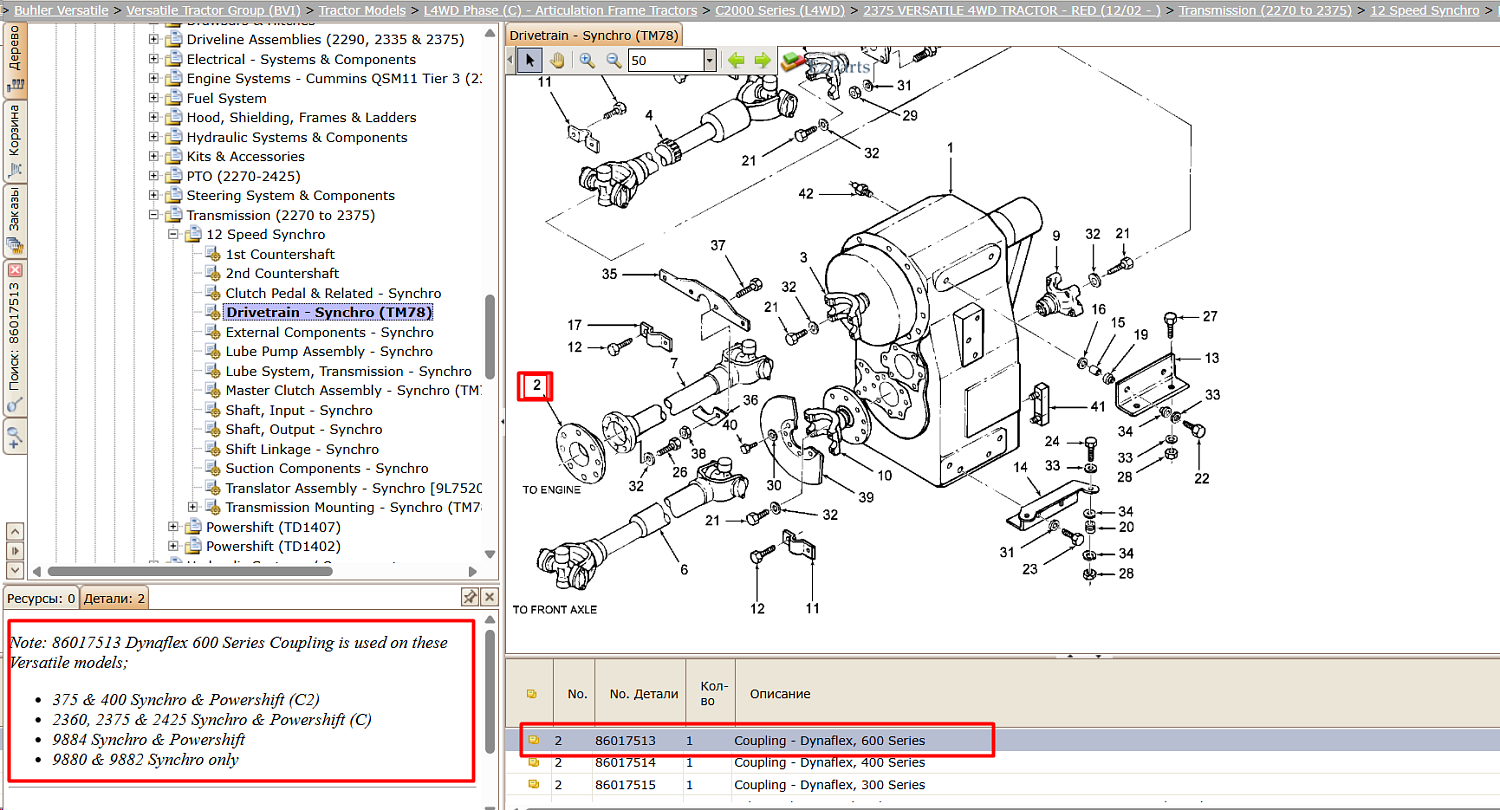This screenshot has width=1500, height=810.
Task: Open C2000 Series (L4WD) breadcrumb link
Action: pos(780,10)
